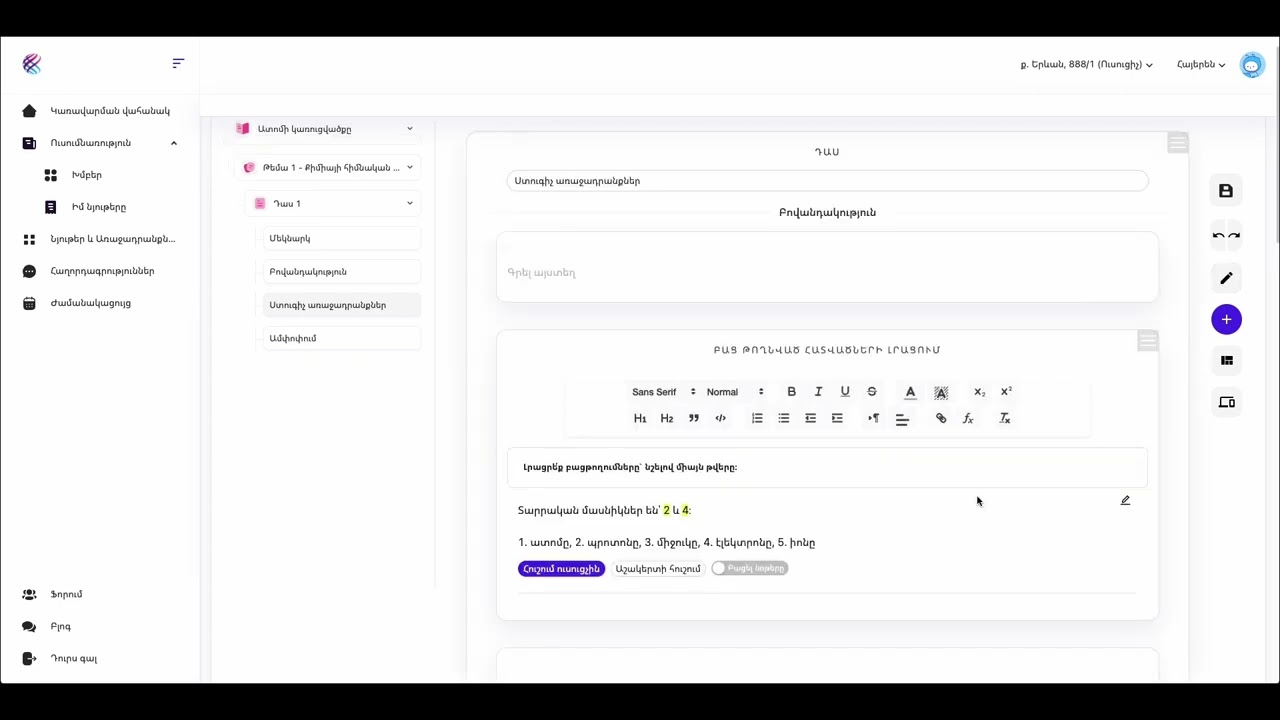Apply strikethrough formatting

pyautogui.click(x=872, y=392)
